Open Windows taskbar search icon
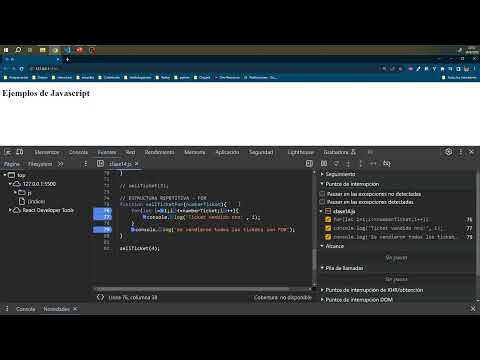 [18, 50]
